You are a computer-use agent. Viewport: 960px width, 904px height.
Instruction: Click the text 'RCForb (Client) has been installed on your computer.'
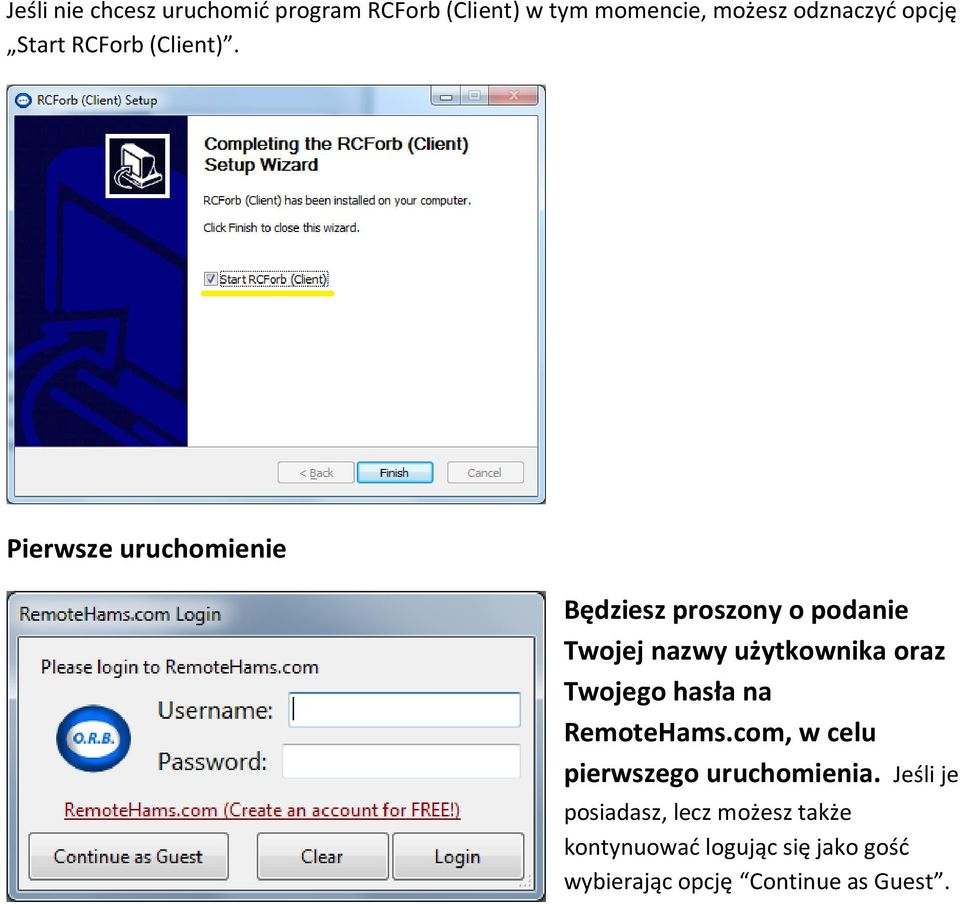click(337, 201)
